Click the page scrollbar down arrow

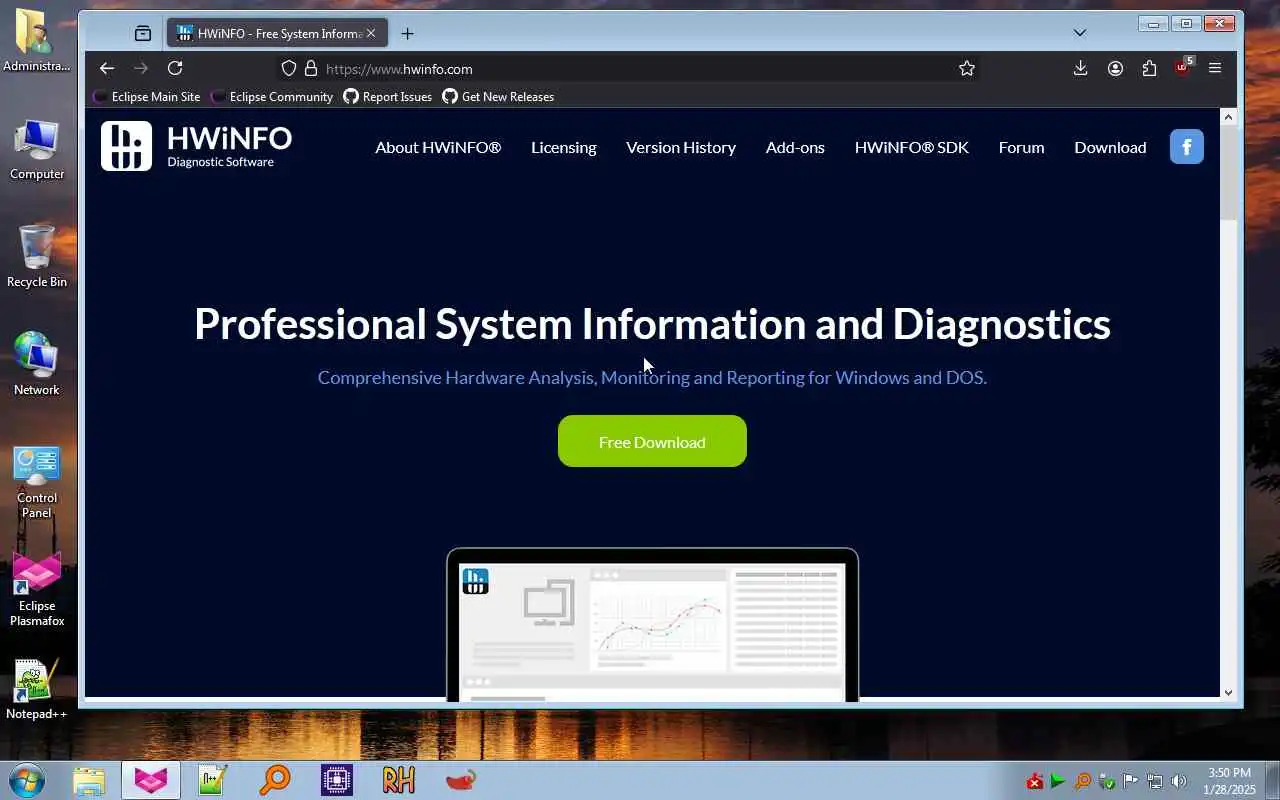click(1229, 692)
